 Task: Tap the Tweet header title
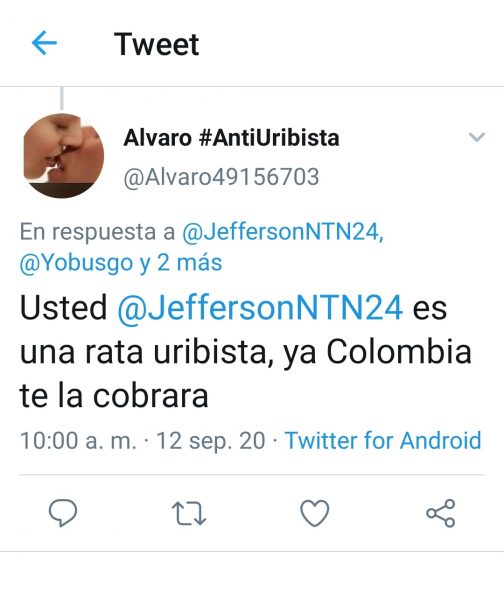tap(157, 44)
